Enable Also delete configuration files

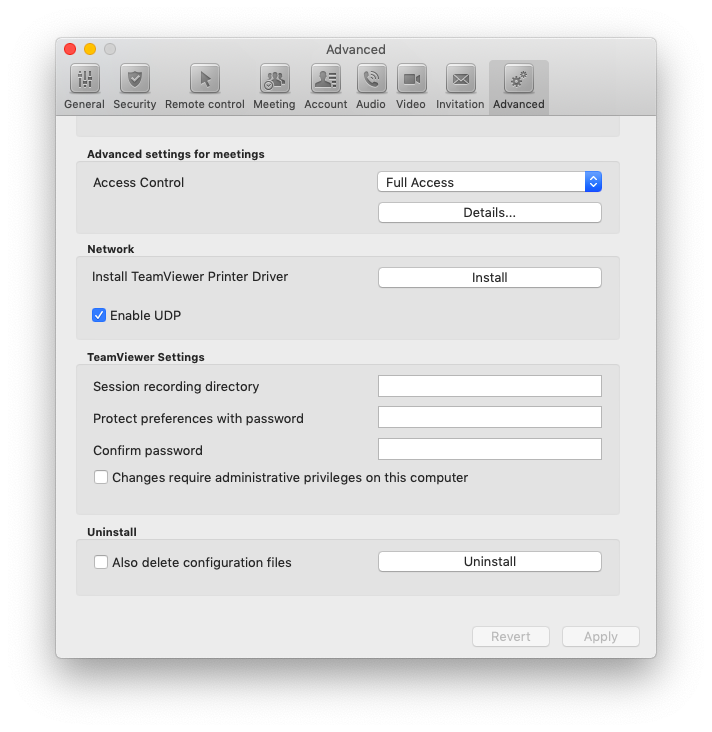101,563
